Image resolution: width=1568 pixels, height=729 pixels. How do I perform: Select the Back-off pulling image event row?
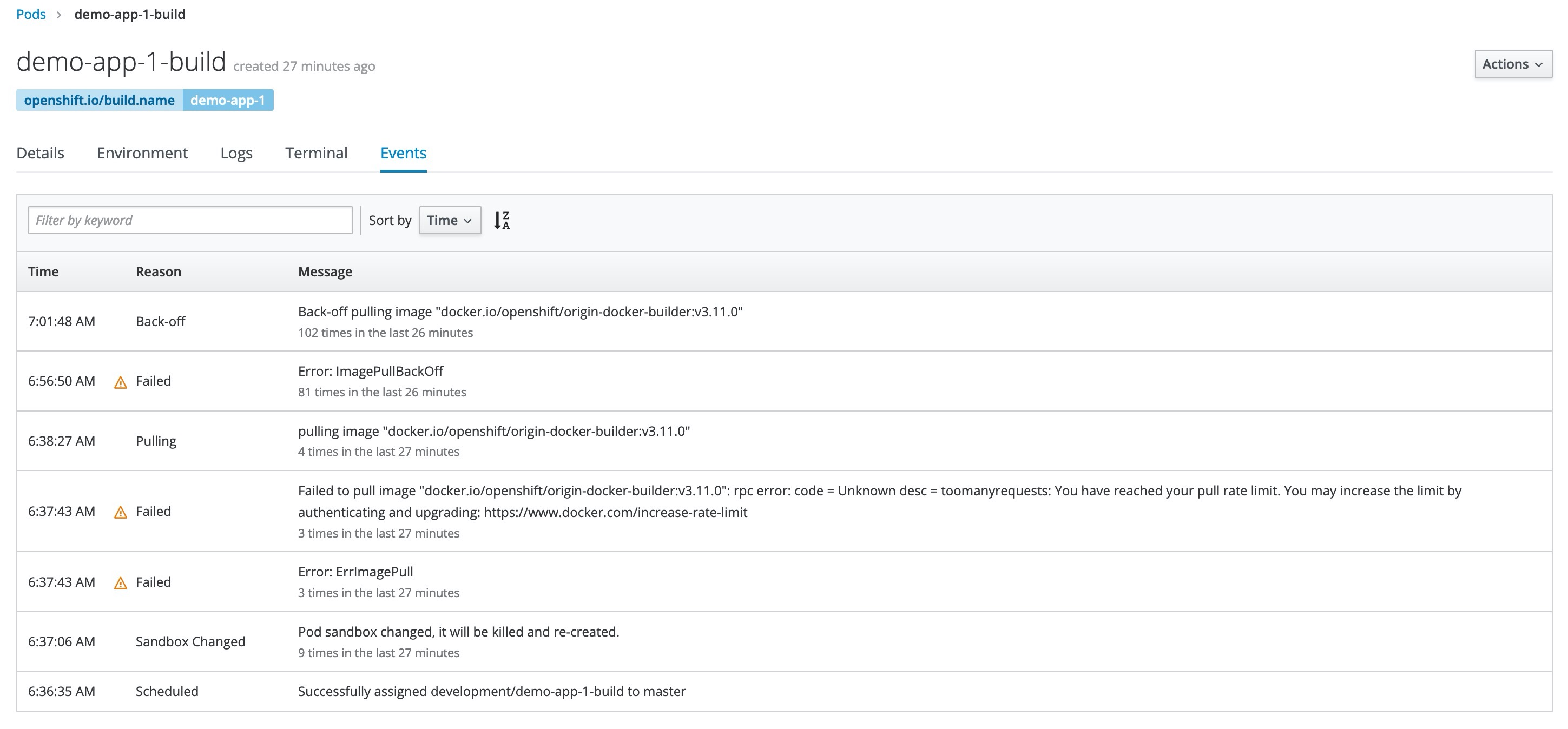point(520,312)
